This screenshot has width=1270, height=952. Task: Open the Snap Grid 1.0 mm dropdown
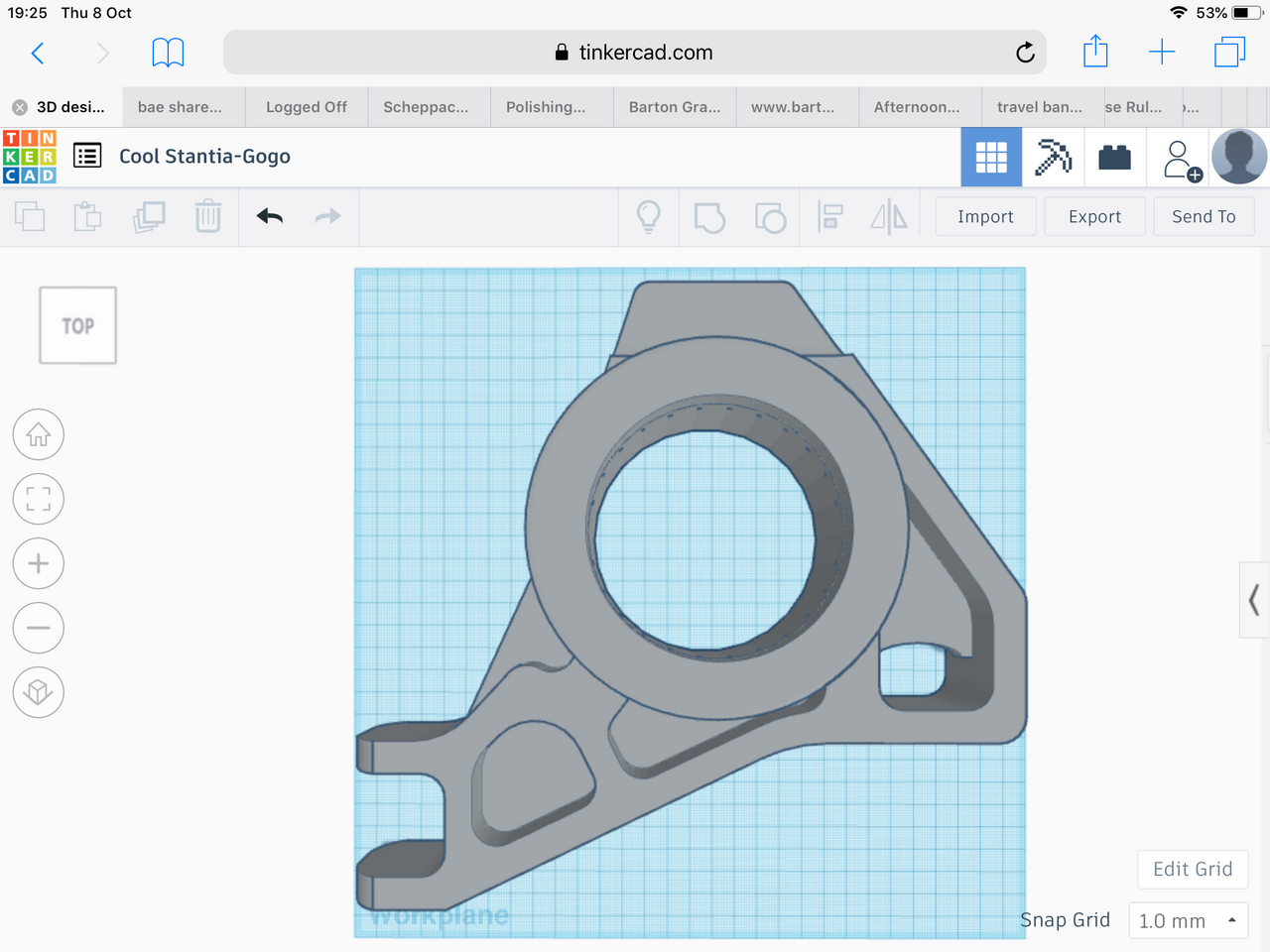click(1188, 920)
